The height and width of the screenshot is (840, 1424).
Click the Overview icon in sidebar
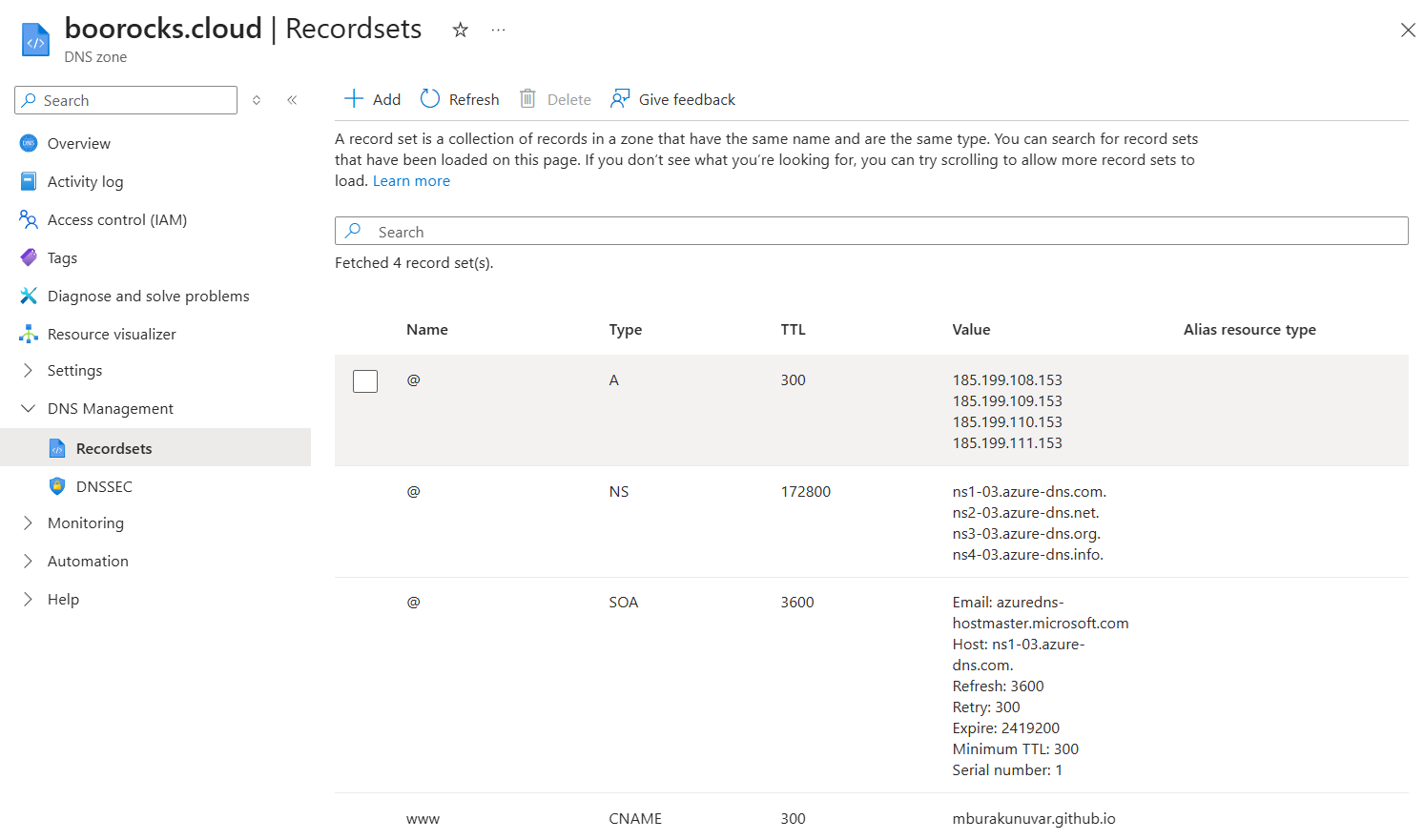coord(29,143)
